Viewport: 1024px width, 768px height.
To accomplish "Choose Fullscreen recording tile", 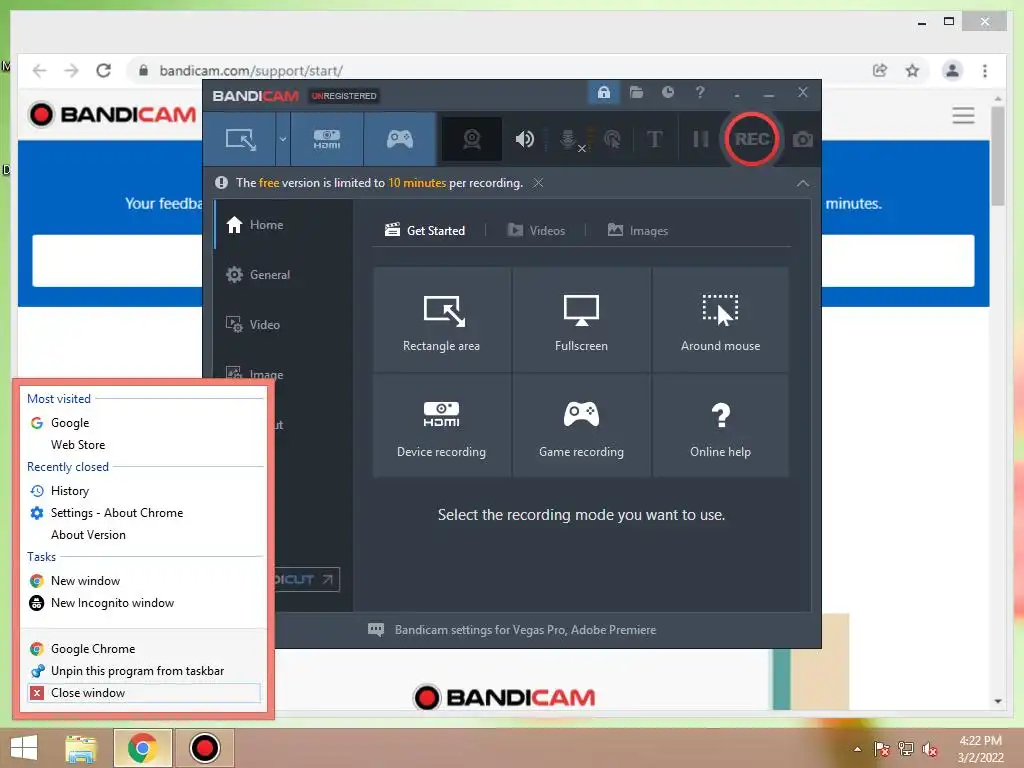I will click(581, 319).
